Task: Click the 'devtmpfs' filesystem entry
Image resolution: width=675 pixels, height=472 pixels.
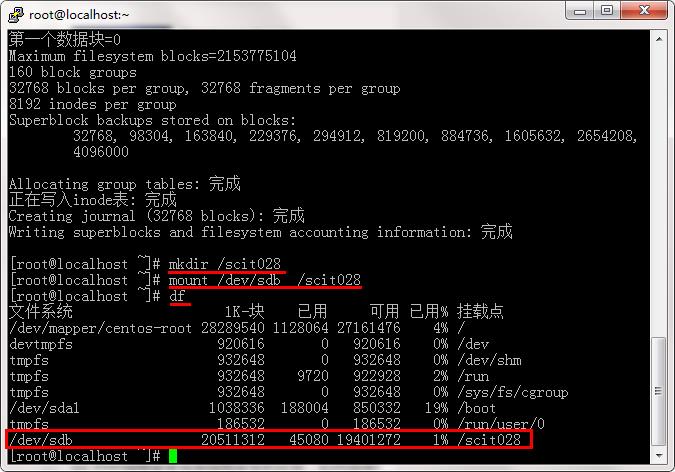Action: point(41,344)
